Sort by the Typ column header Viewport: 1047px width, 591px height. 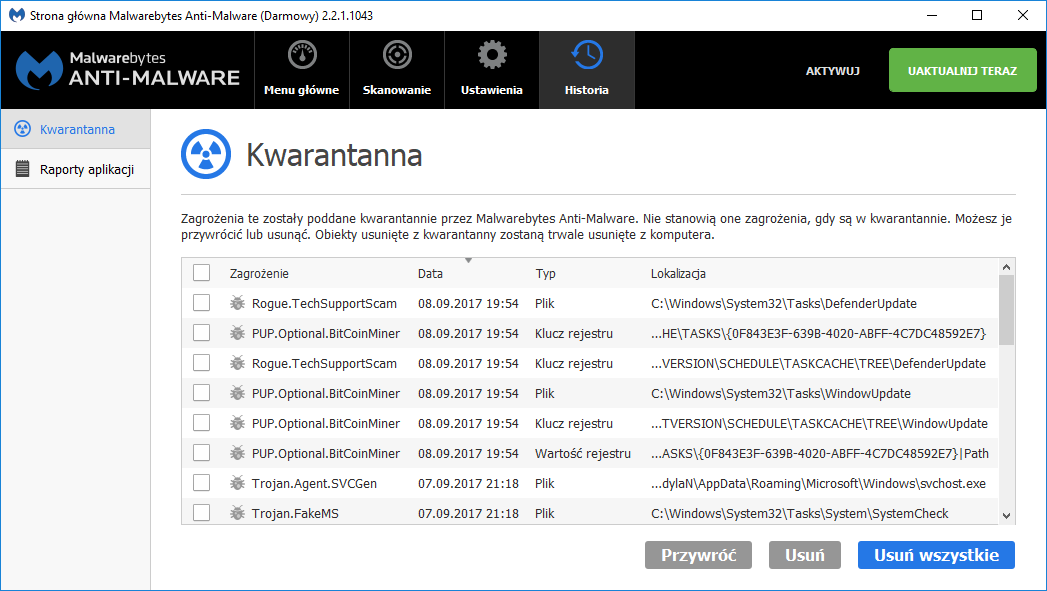click(x=546, y=273)
